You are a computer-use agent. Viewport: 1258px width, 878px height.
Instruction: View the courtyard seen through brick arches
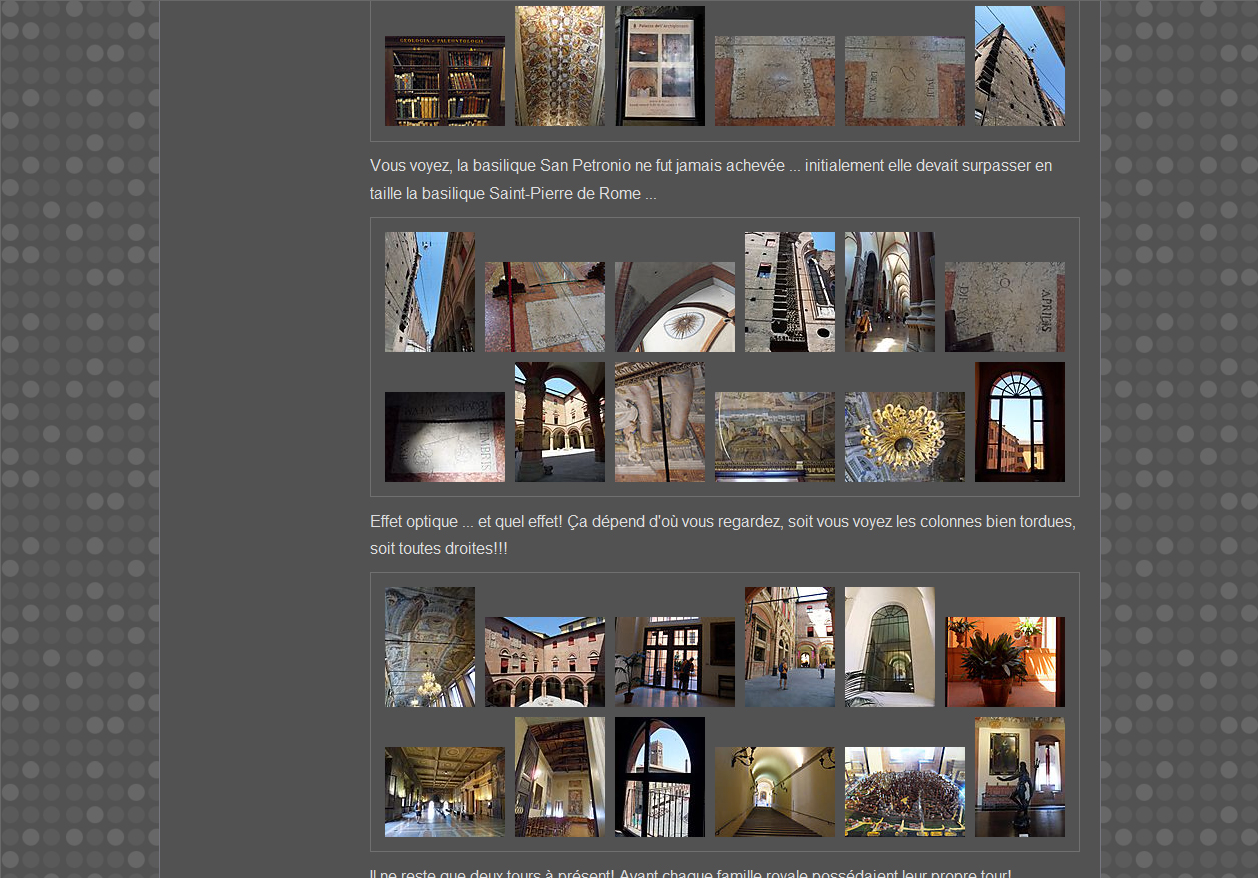click(559, 422)
